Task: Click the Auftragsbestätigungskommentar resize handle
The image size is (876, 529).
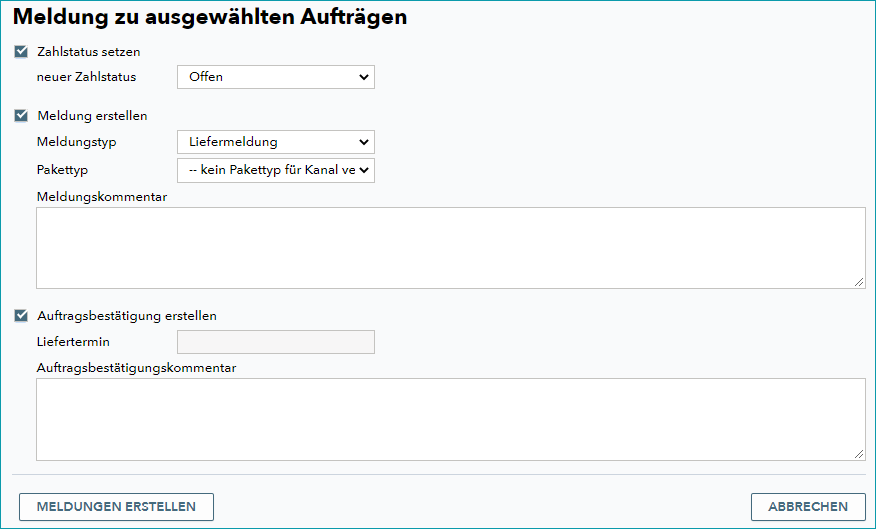Action: (x=859, y=454)
